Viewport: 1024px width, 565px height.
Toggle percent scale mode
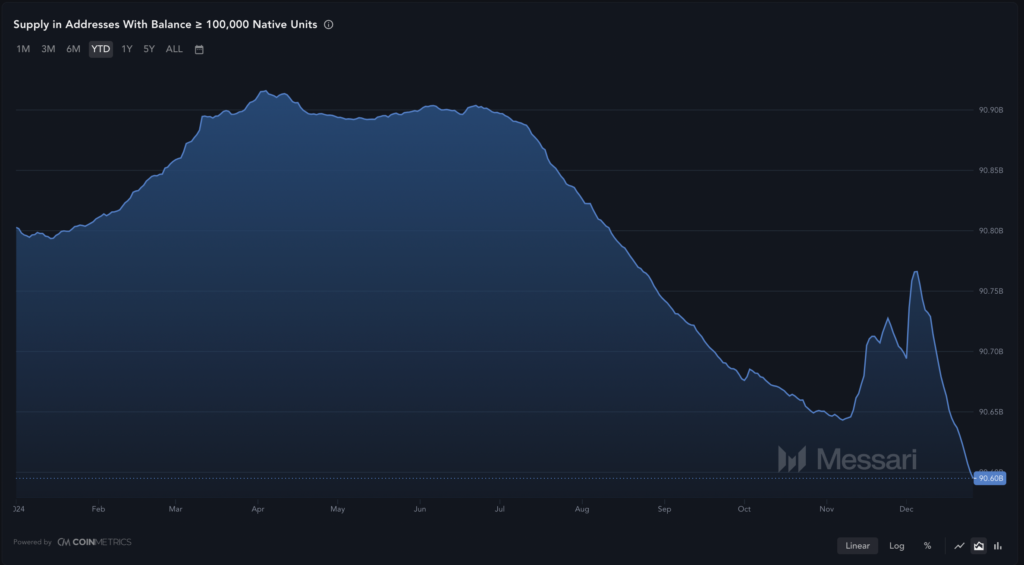927,546
